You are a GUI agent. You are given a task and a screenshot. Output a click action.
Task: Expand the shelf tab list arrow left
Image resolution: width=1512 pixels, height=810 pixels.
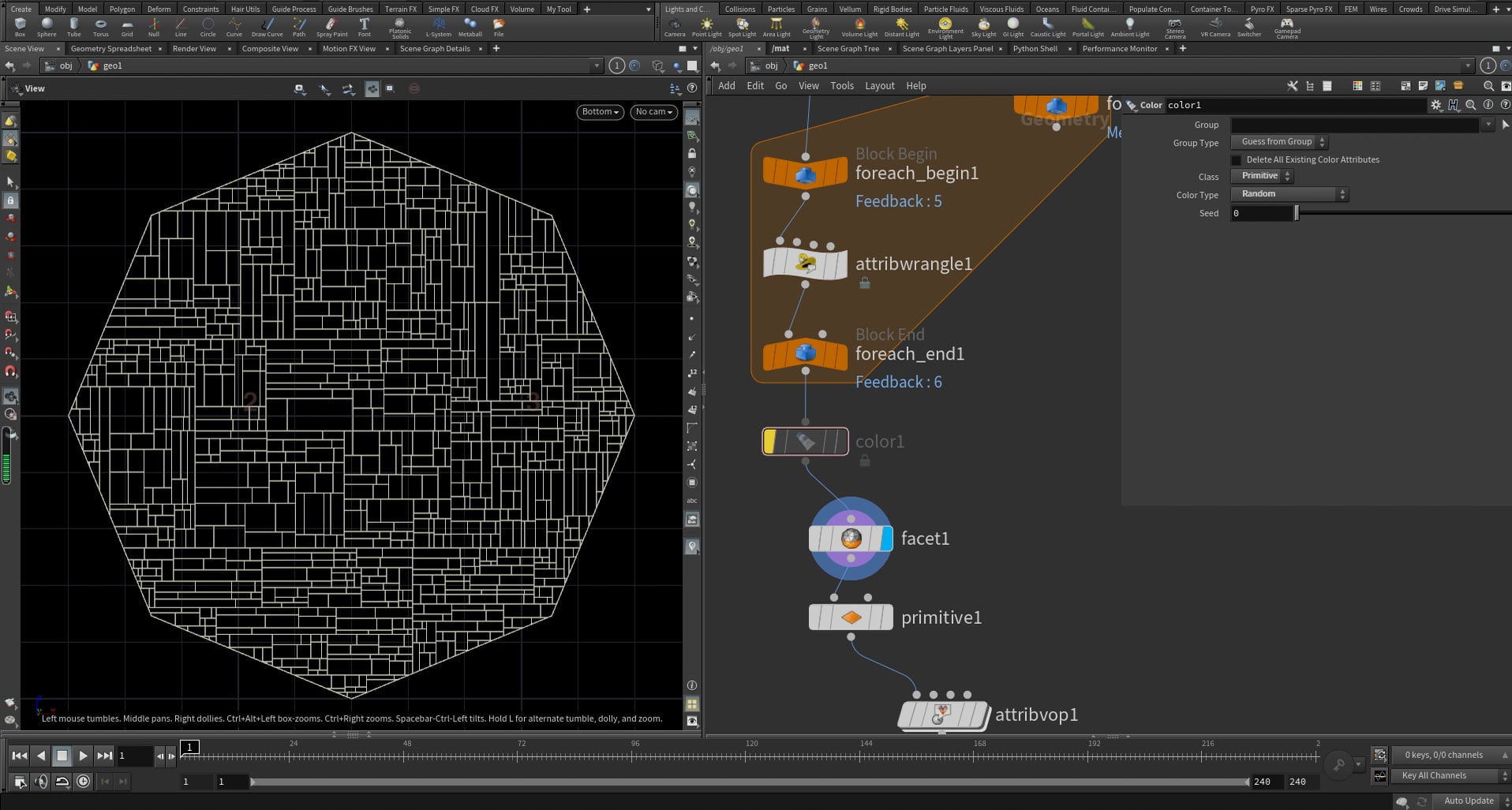point(648,9)
